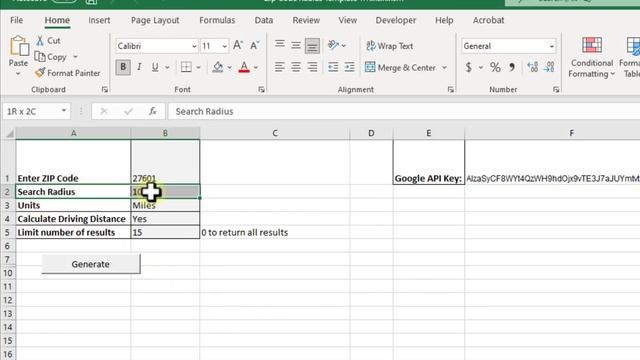Click the Generate button

pos(91,264)
